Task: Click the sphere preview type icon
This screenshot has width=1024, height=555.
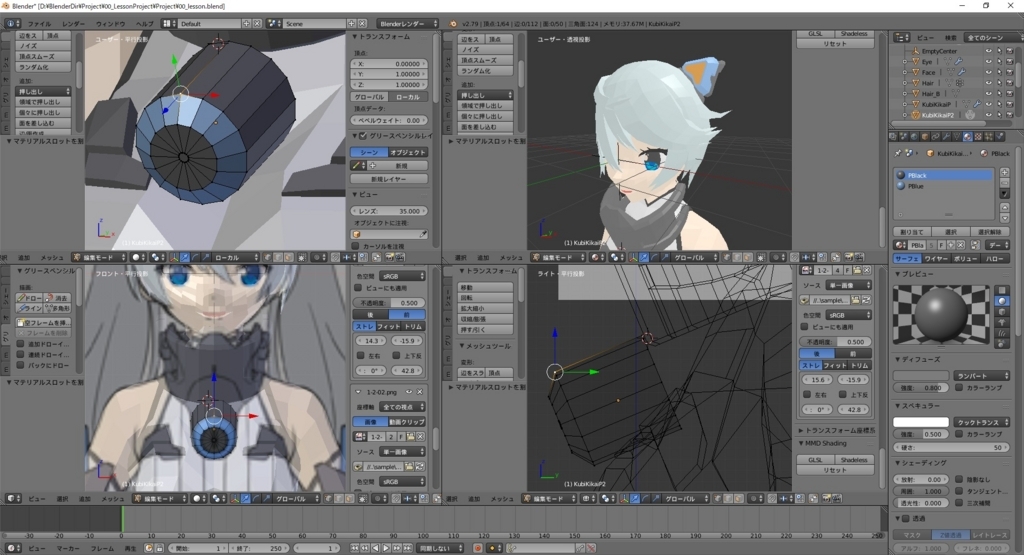Action: coord(1002,301)
